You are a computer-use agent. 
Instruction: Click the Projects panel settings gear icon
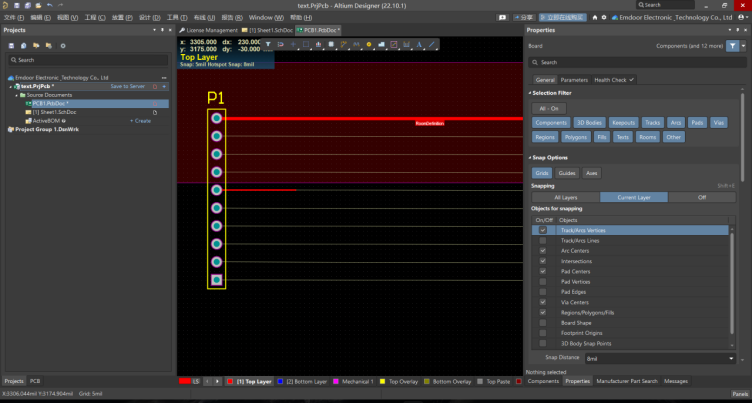tap(63, 45)
